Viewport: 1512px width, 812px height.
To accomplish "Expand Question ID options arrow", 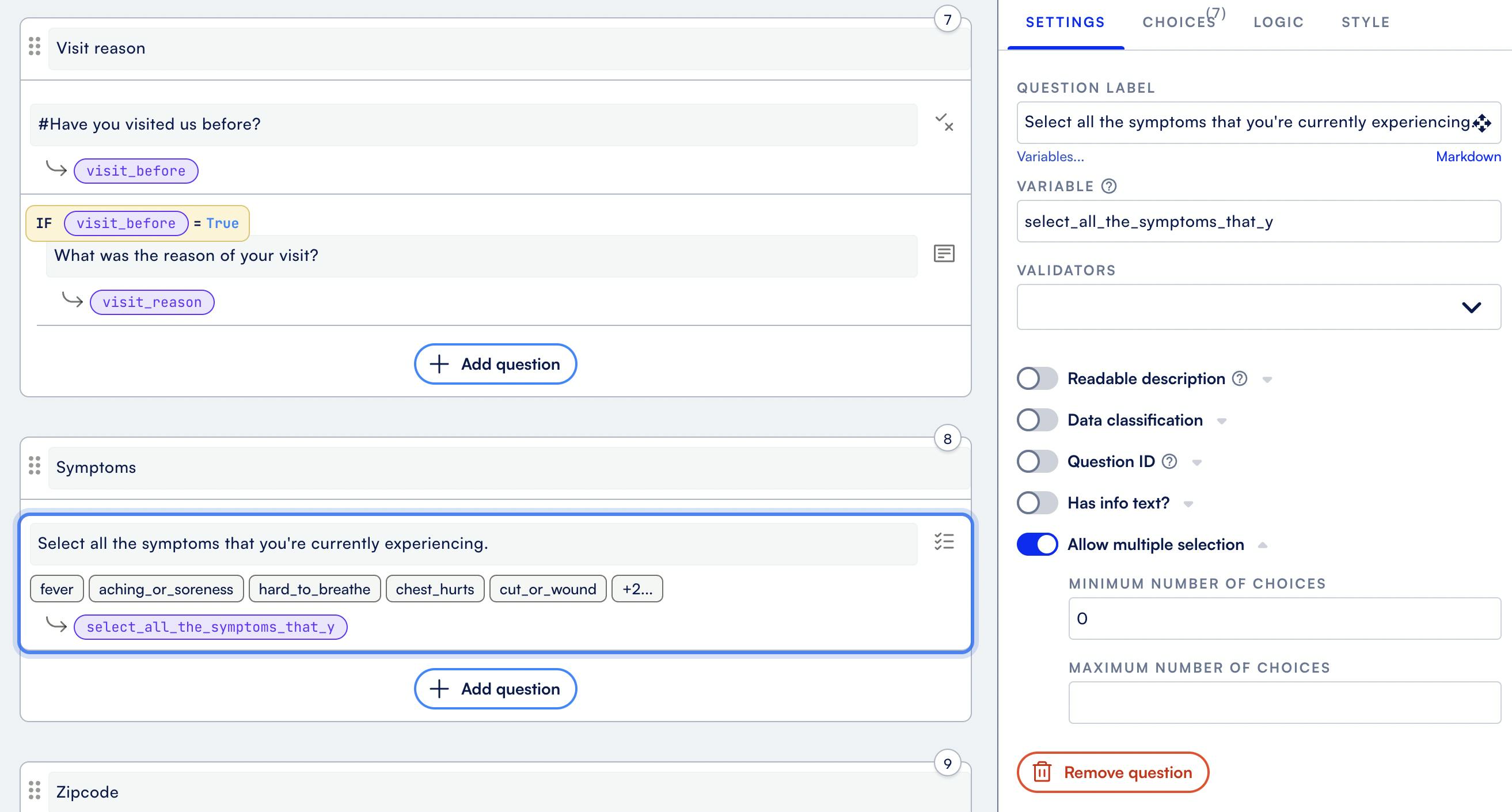I will pyautogui.click(x=1197, y=462).
